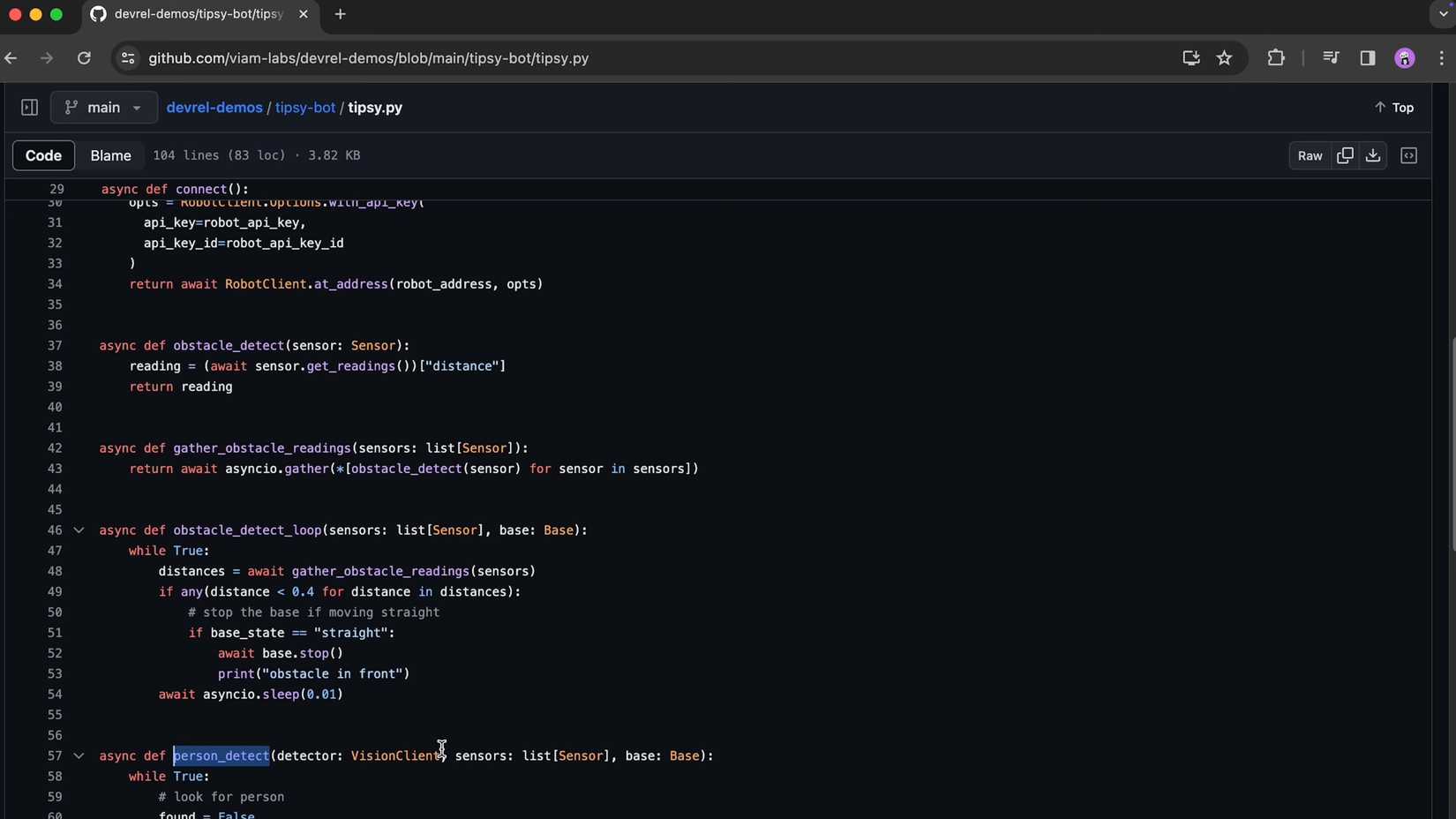Copy raw file contents icon
The width and height of the screenshot is (1456, 819).
coord(1345,155)
